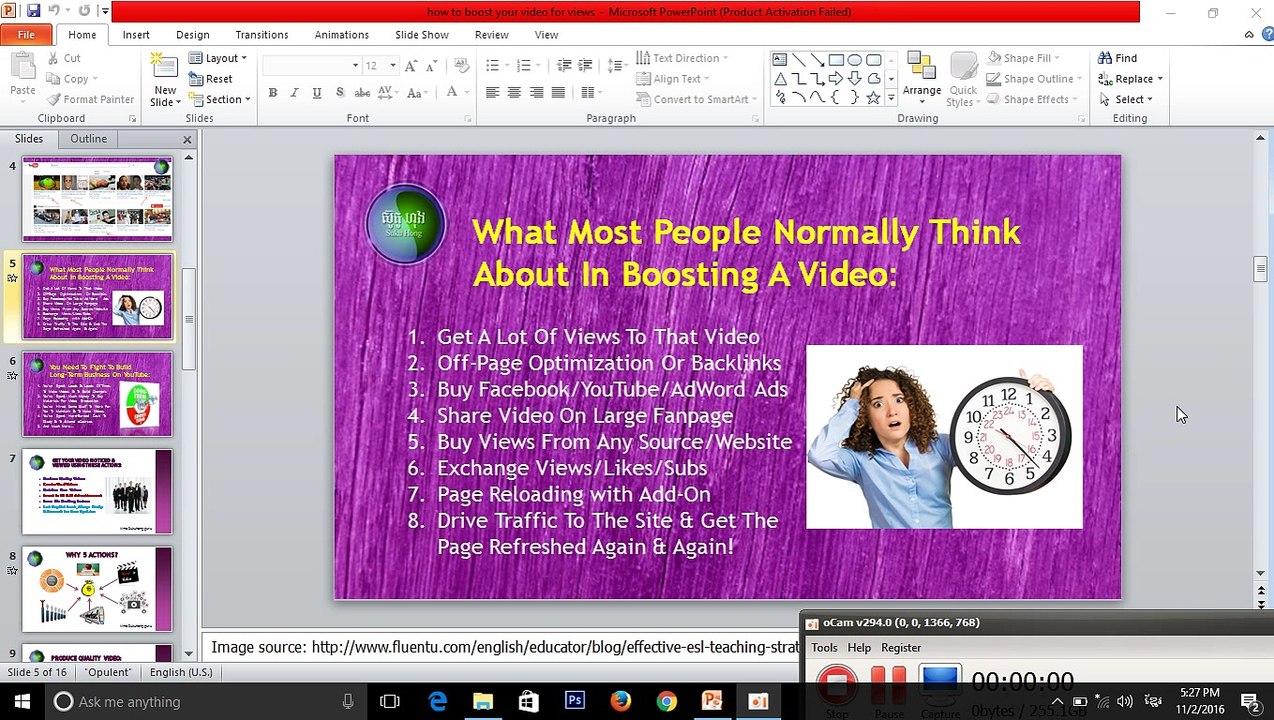Select the Rounded Rectangle shape
The height and width of the screenshot is (720, 1274).
tap(873, 59)
